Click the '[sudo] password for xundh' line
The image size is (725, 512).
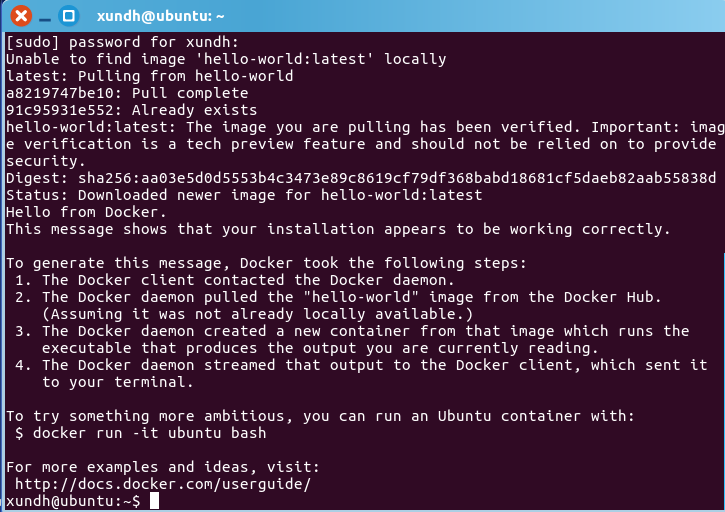tap(123, 42)
